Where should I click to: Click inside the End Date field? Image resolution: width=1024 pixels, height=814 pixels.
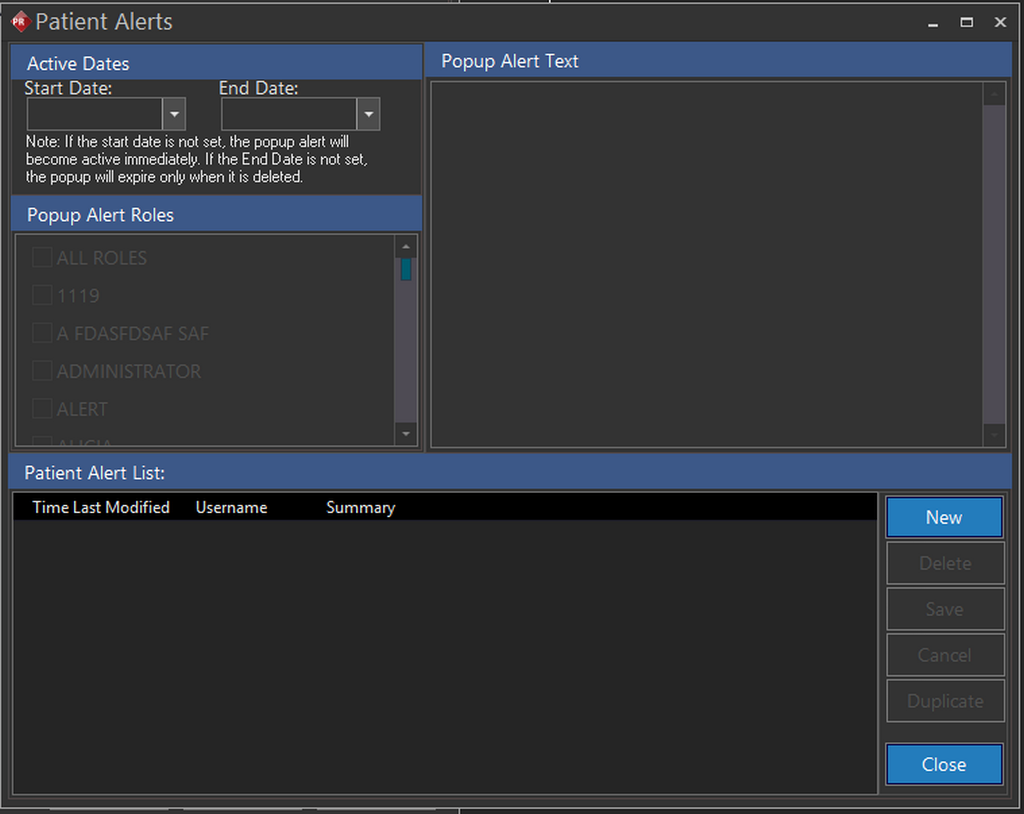coord(288,114)
